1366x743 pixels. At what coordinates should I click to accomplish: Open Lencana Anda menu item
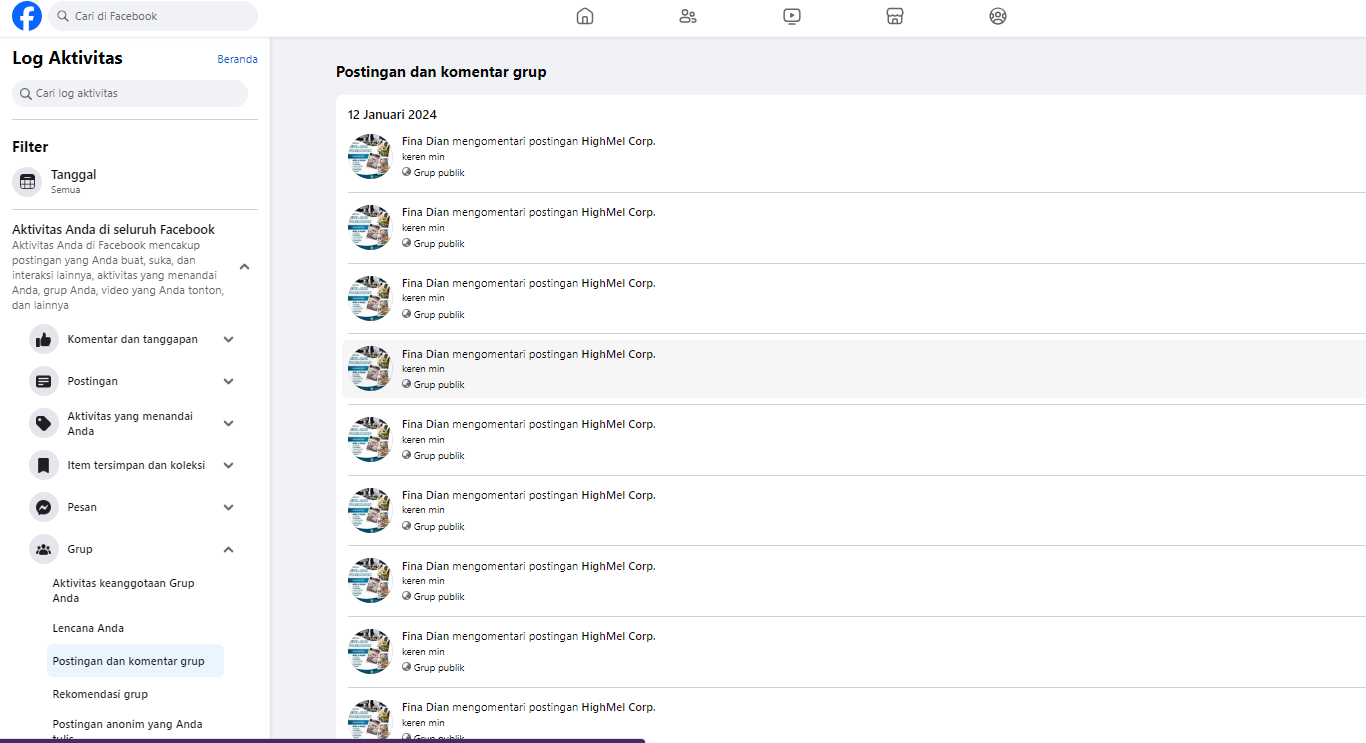coord(136,629)
